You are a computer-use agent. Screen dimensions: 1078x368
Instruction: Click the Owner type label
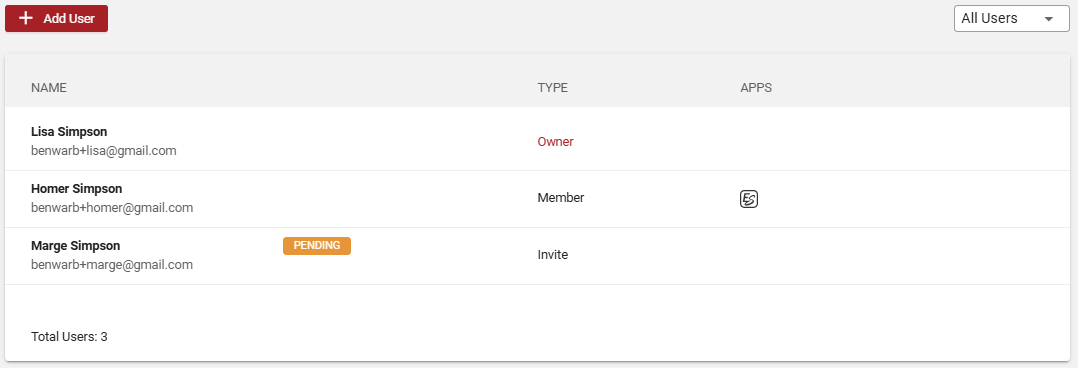(555, 142)
